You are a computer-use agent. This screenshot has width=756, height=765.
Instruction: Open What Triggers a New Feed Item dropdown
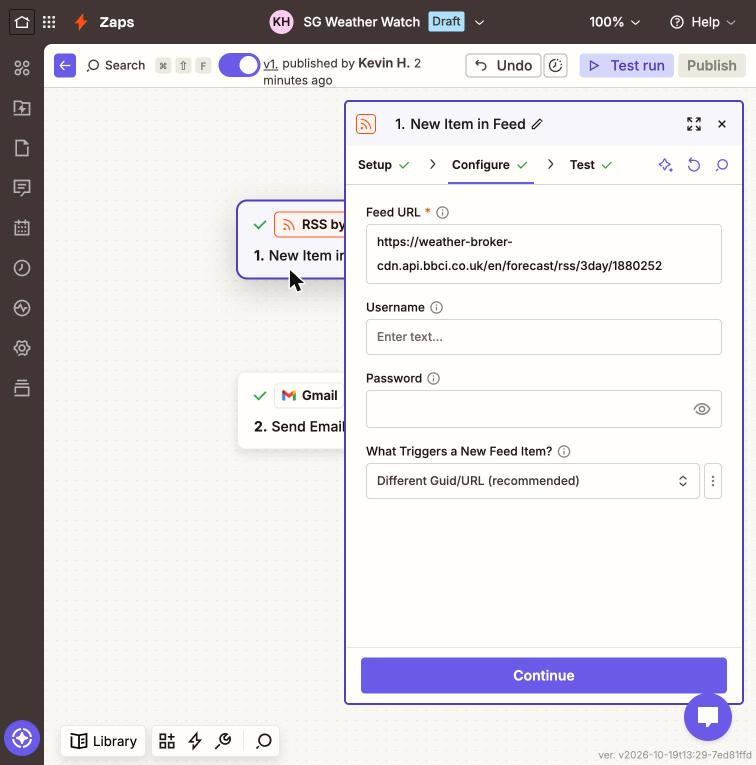click(x=533, y=481)
